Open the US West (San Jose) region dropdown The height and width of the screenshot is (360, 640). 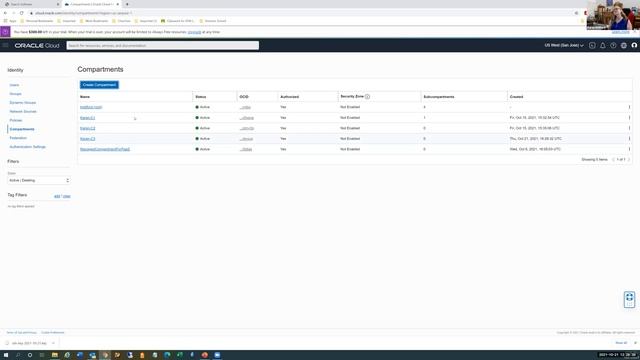click(x=564, y=45)
